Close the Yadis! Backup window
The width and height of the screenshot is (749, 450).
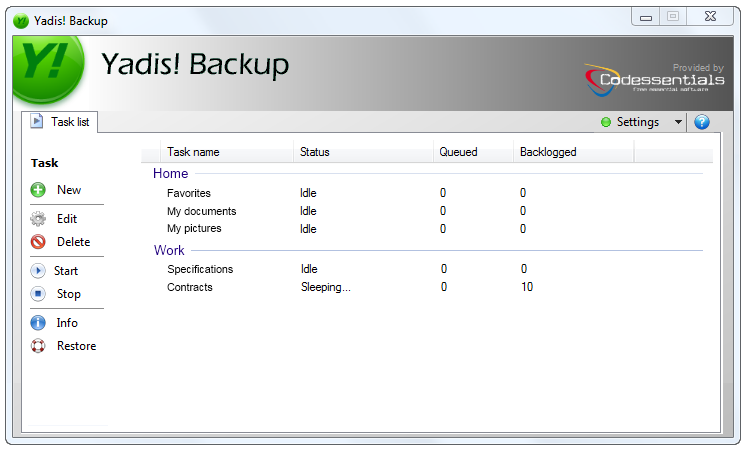(x=710, y=17)
